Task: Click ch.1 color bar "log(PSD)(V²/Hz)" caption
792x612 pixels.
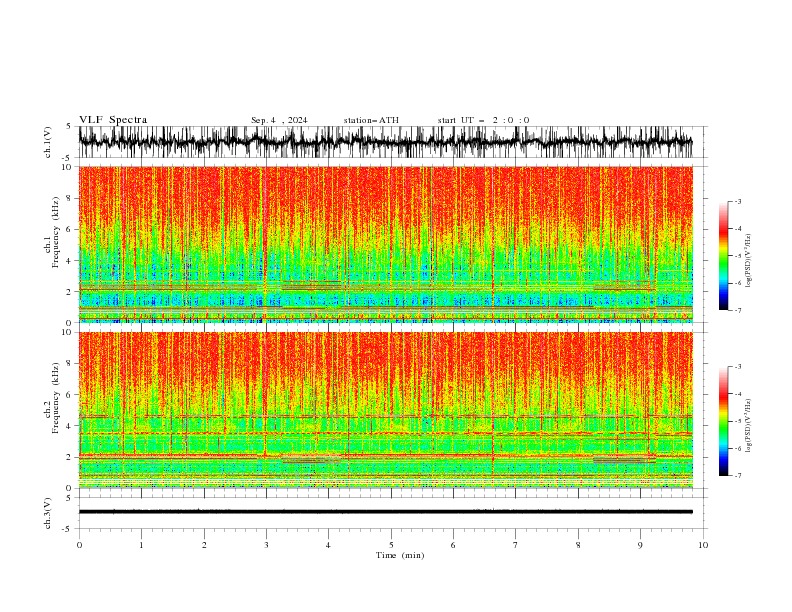Action: click(749, 261)
